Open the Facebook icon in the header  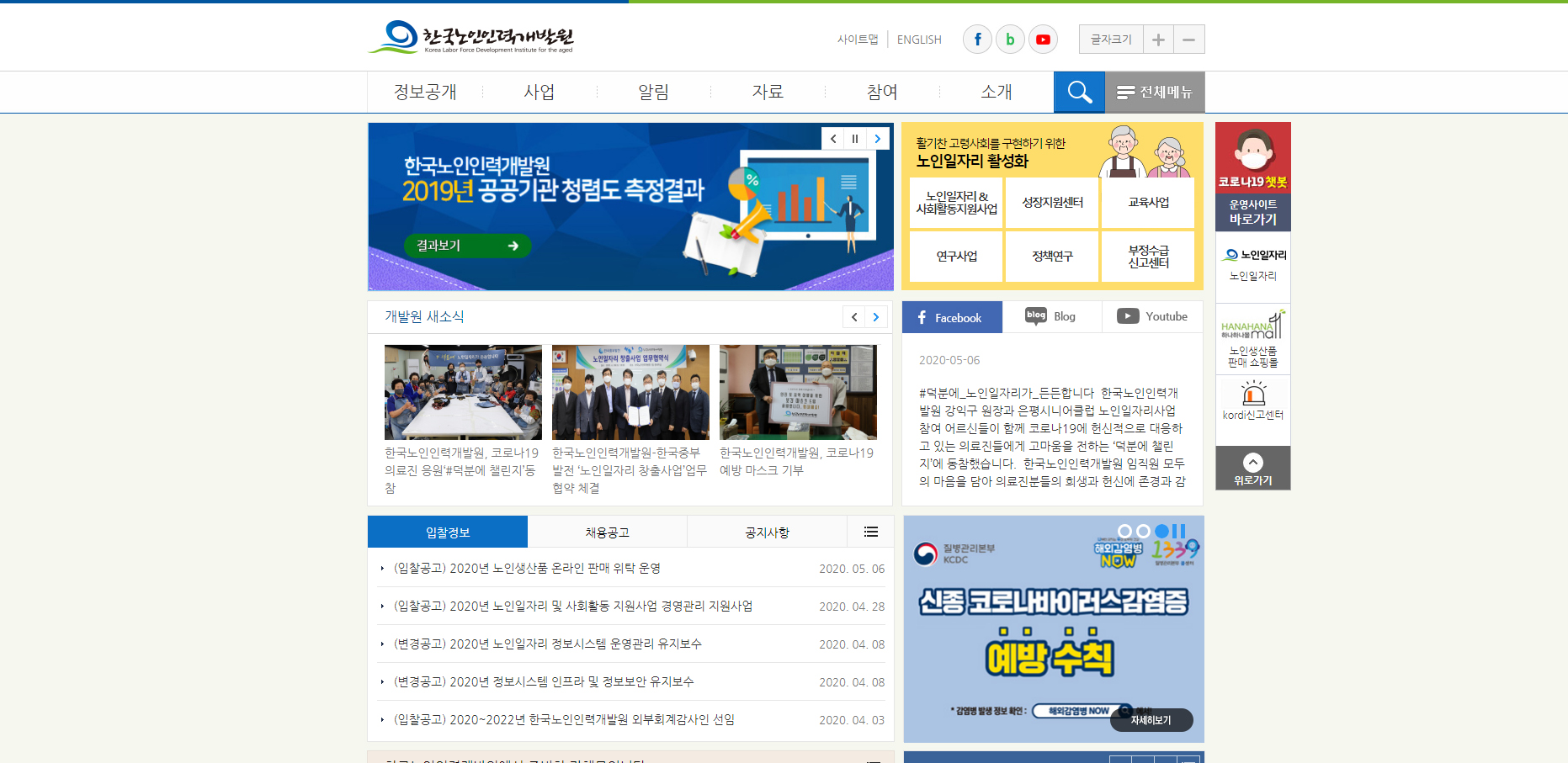[977, 40]
